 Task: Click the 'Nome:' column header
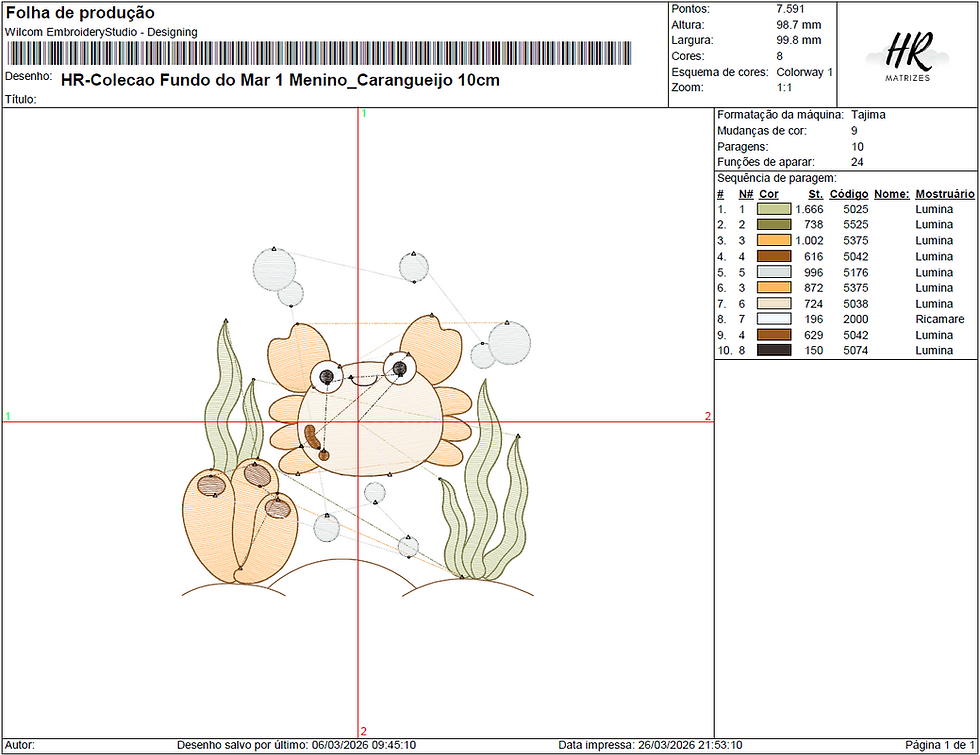coord(891,194)
